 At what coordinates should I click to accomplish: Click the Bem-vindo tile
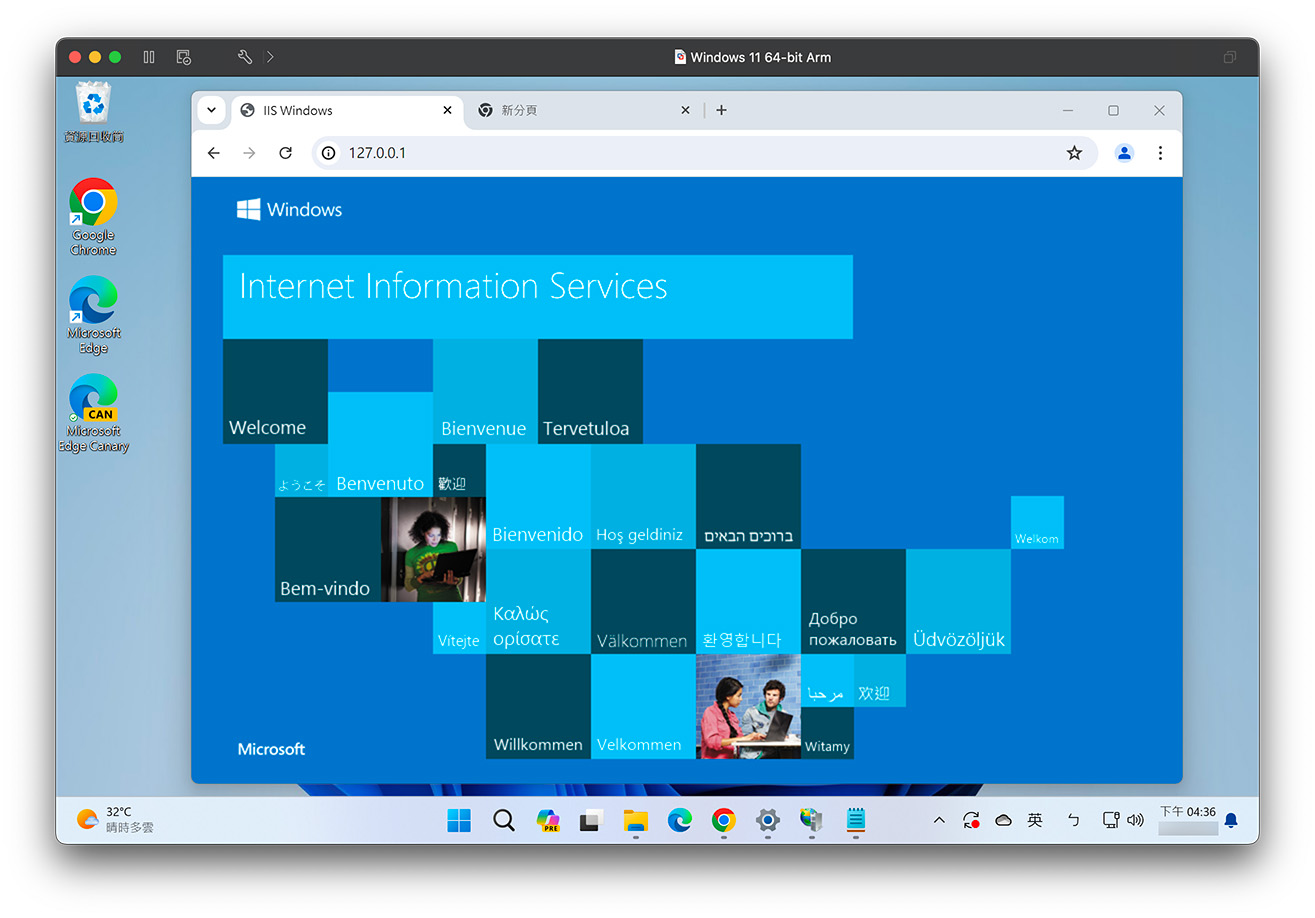coord(328,549)
